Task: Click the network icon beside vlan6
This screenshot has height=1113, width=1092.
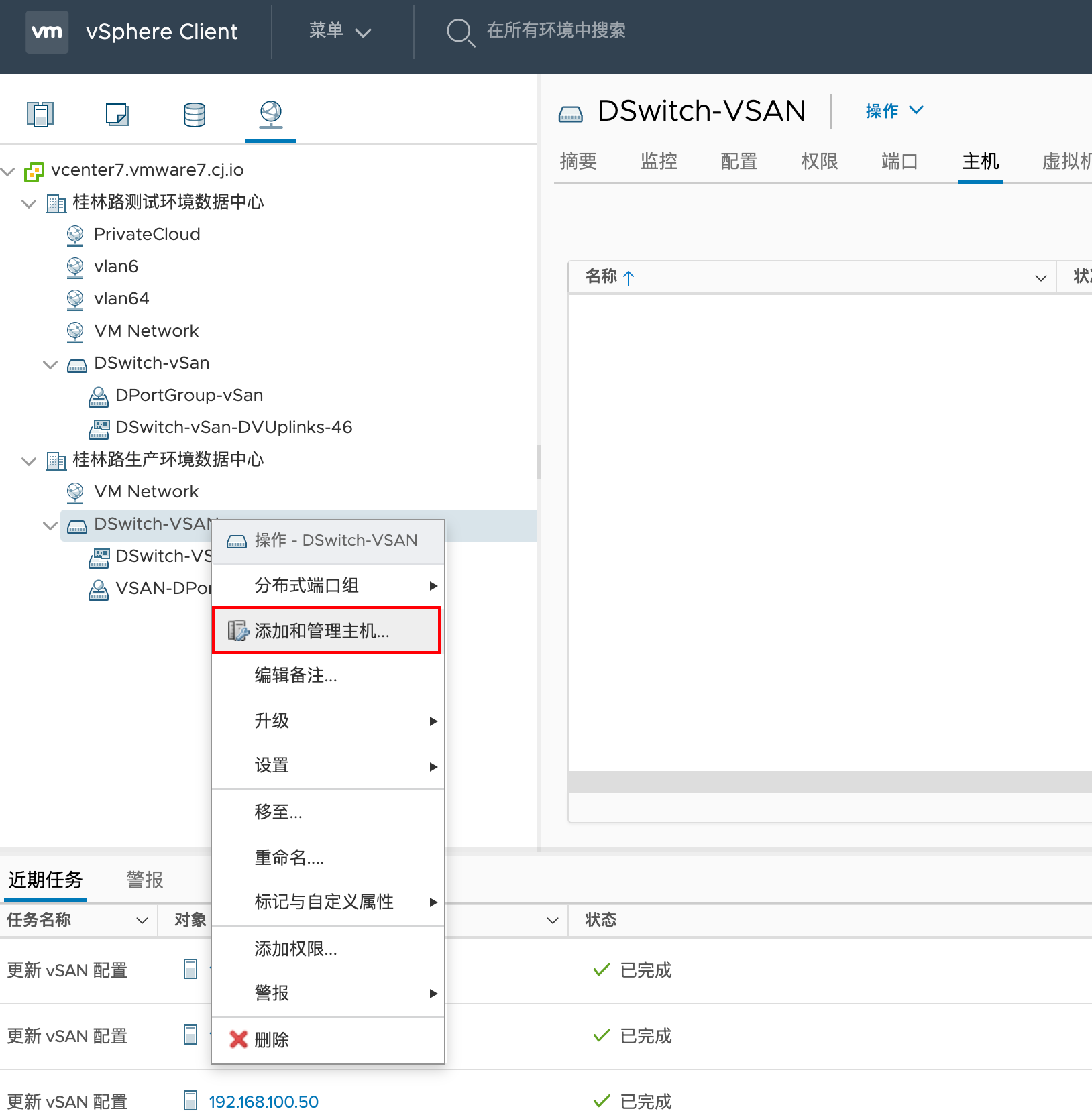Action: click(x=75, y=267)
